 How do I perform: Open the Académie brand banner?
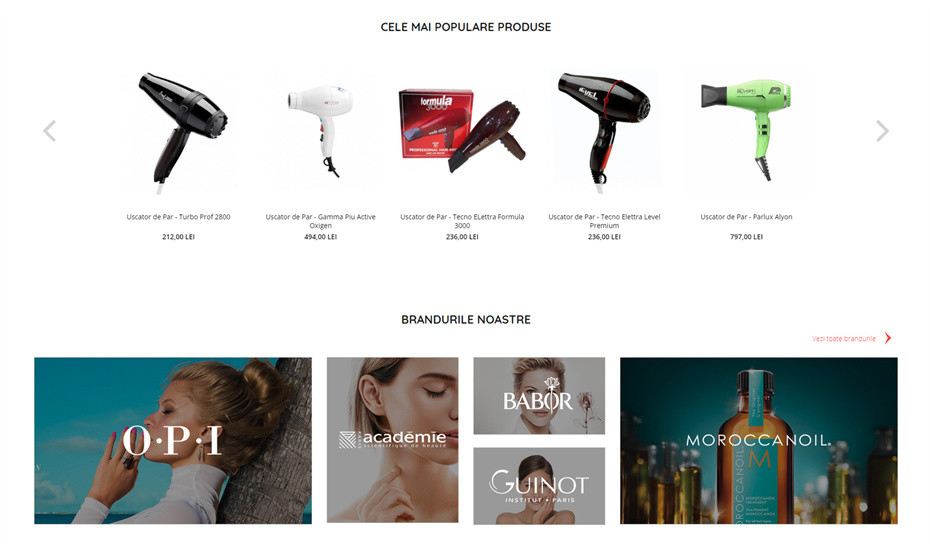coord(393,440)
